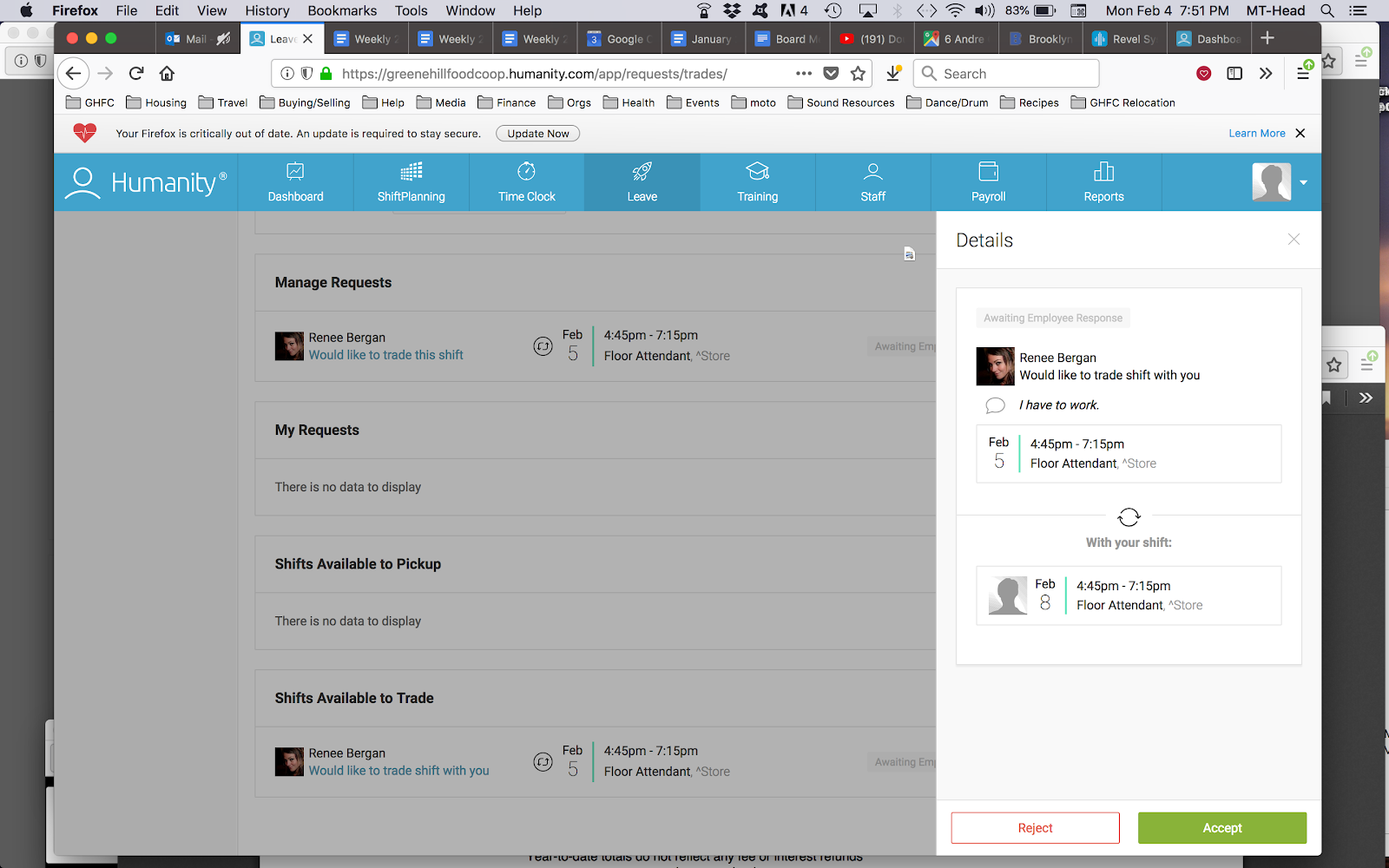The width and height of the screenshot is (1389, 868).
Task: Open the Firefox hamburger menu
Action: click(x=1303, y=74)
